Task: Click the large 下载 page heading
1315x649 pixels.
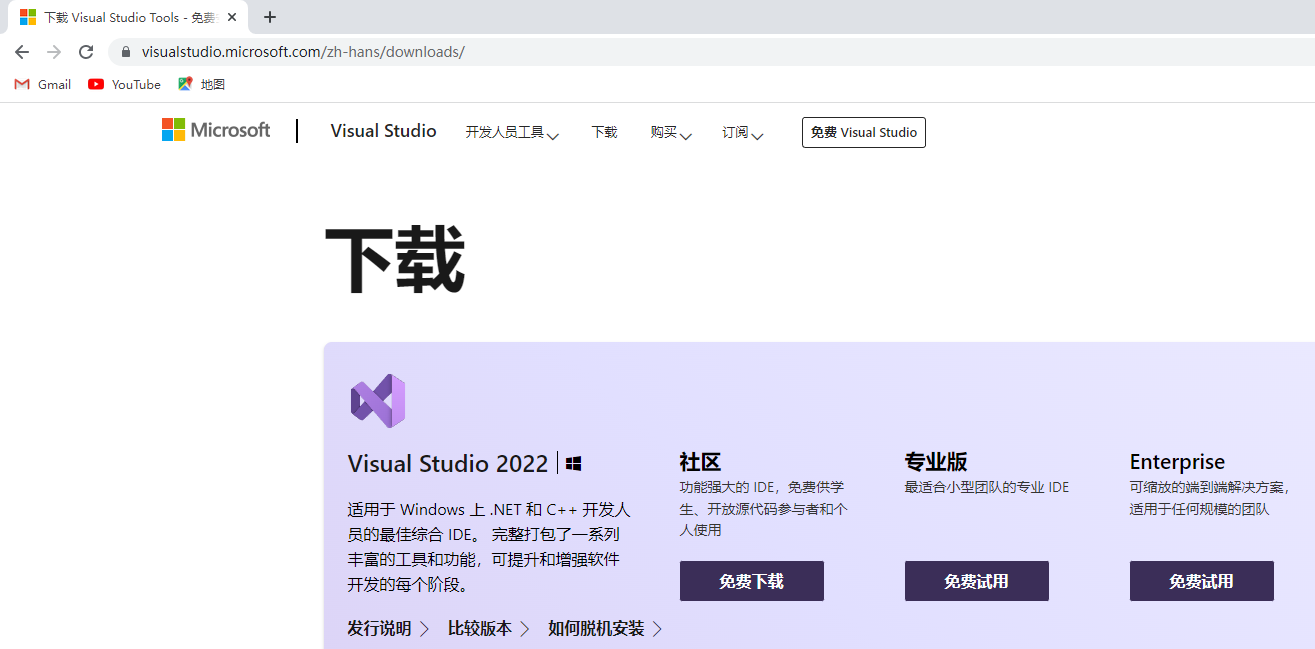Action: [x=395, y=259]
